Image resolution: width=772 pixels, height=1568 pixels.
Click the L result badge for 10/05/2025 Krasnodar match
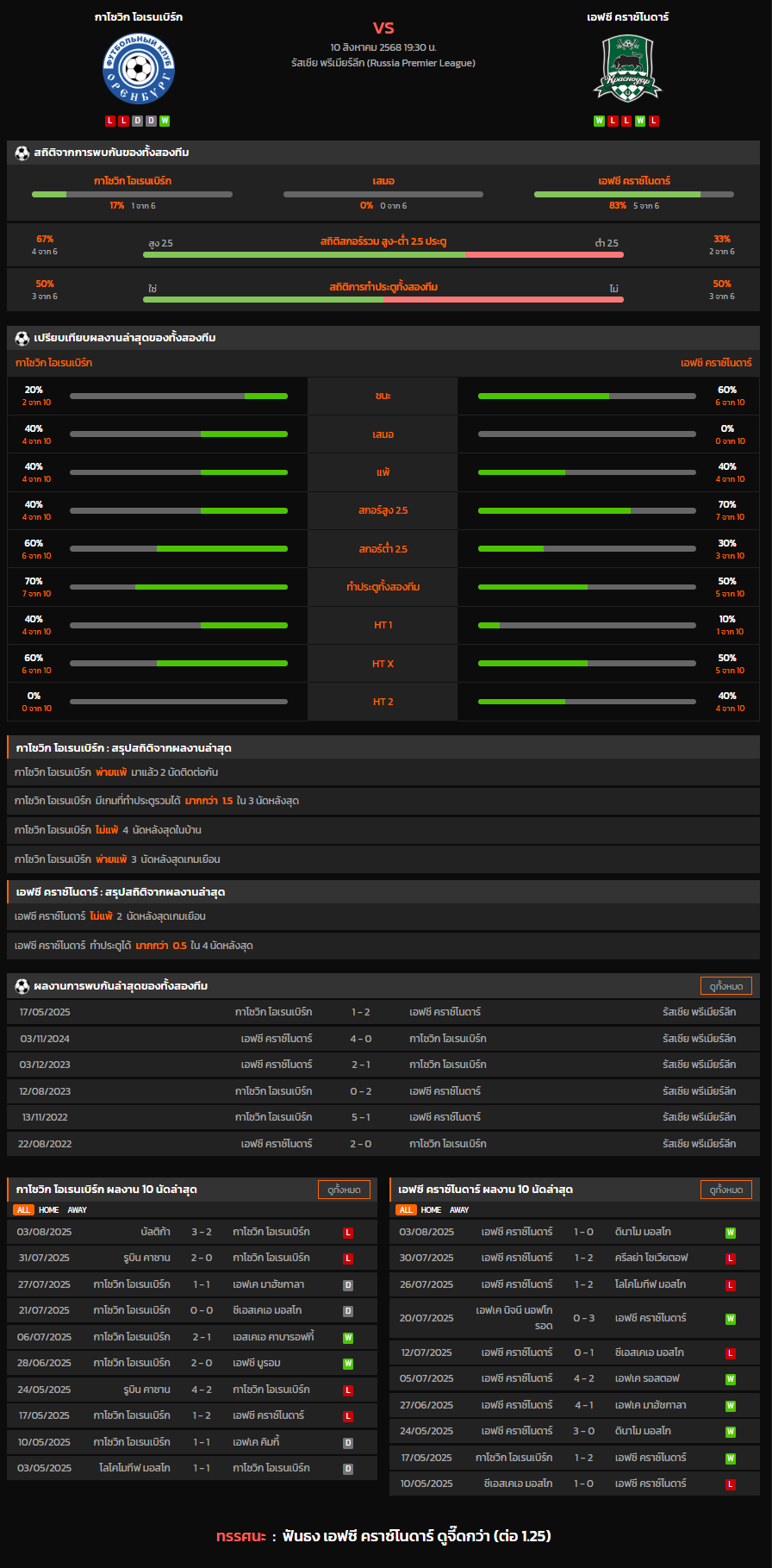pyautogui.click(x=731, y=1484)
